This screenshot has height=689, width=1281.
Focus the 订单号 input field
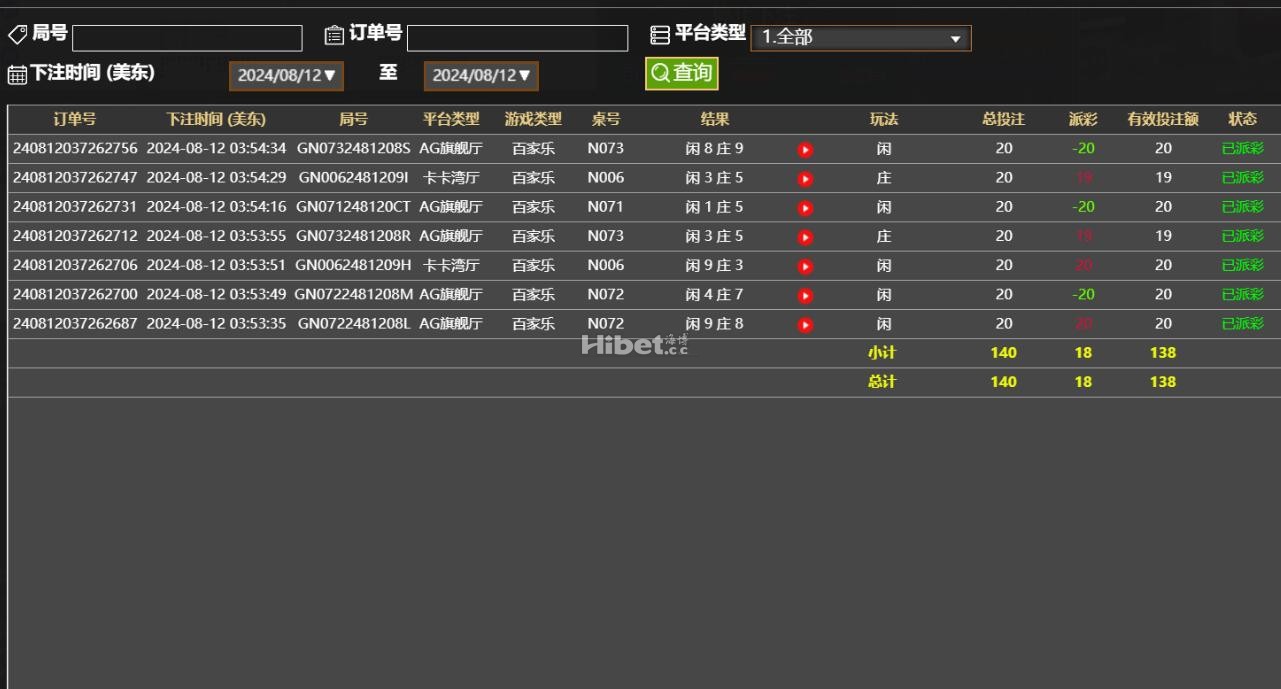(517, 38)
